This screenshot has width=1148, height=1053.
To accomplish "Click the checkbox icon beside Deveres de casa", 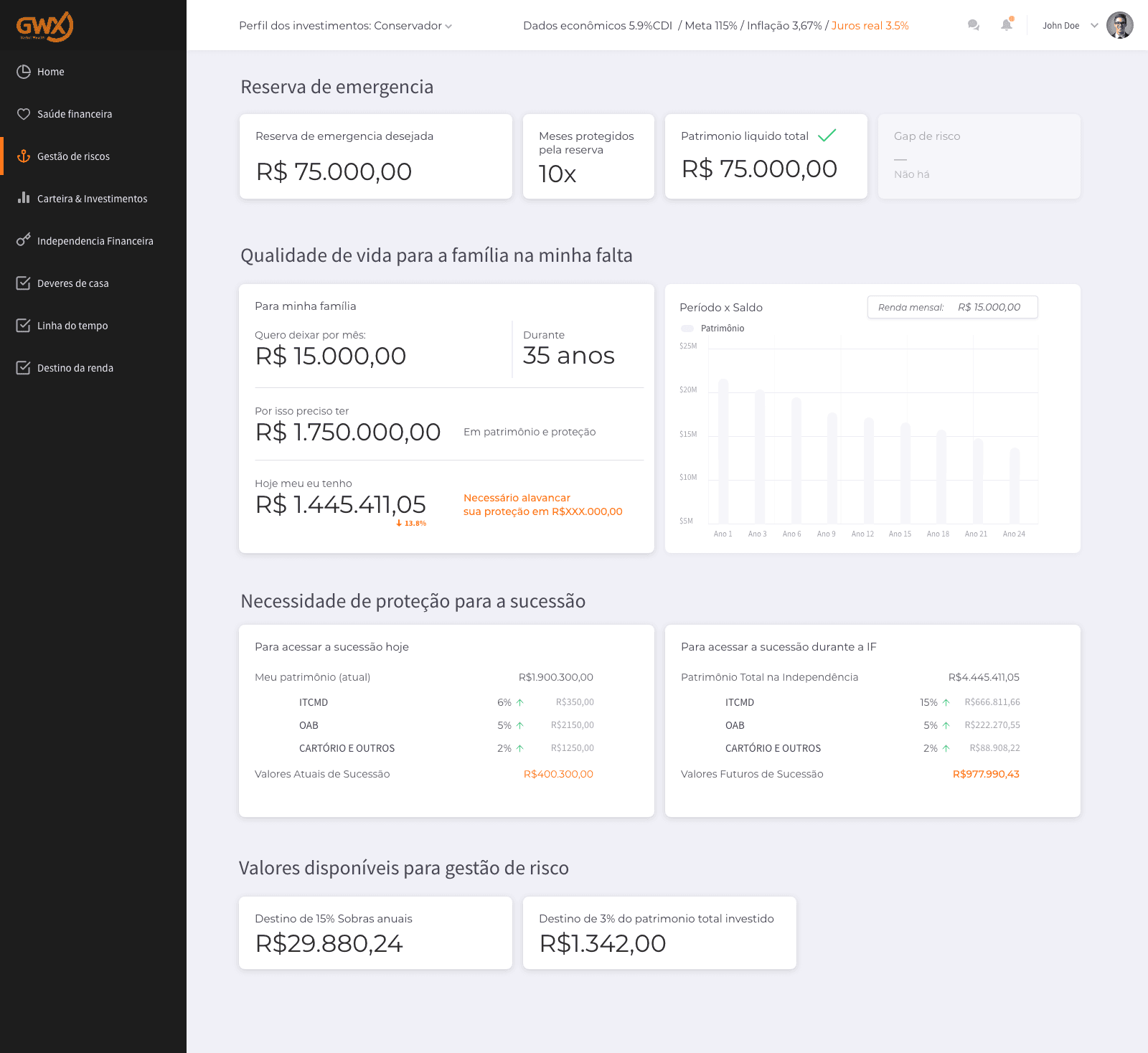I will click(x=24, y=283).
